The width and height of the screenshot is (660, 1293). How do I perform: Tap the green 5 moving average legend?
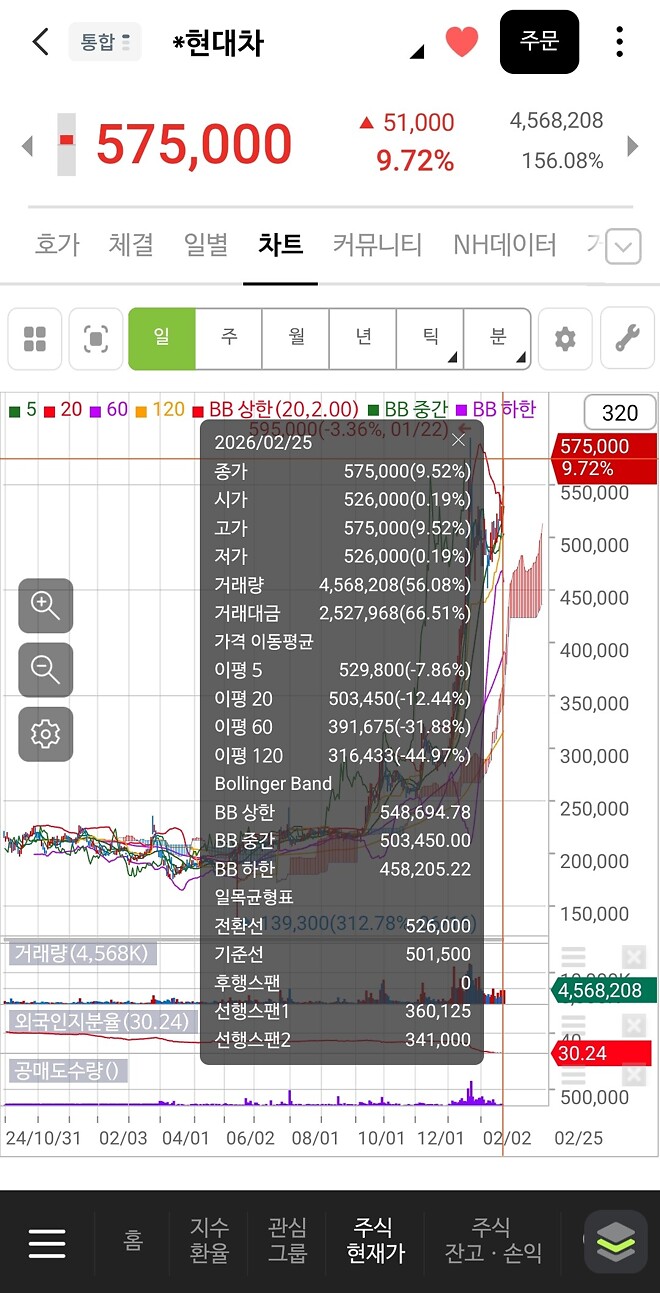(24, 409)
